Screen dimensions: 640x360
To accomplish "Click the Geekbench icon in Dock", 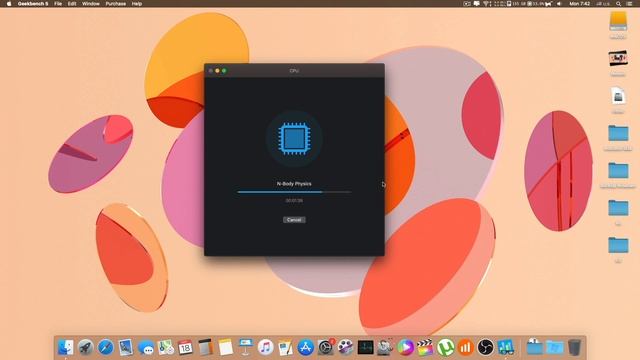I will (x=505, y=347).
